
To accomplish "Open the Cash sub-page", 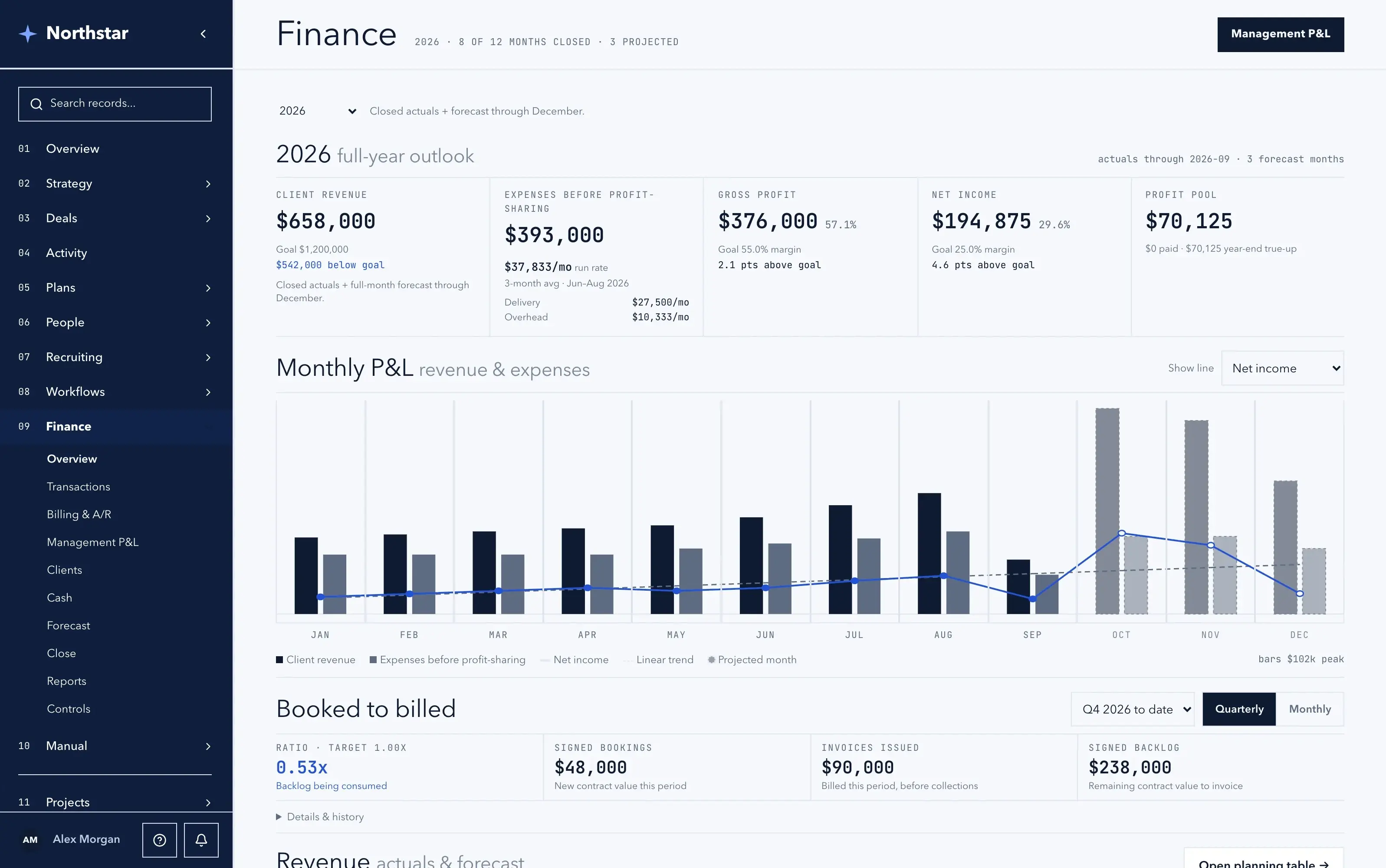I will pyautogui.click(x=59, y=598).
